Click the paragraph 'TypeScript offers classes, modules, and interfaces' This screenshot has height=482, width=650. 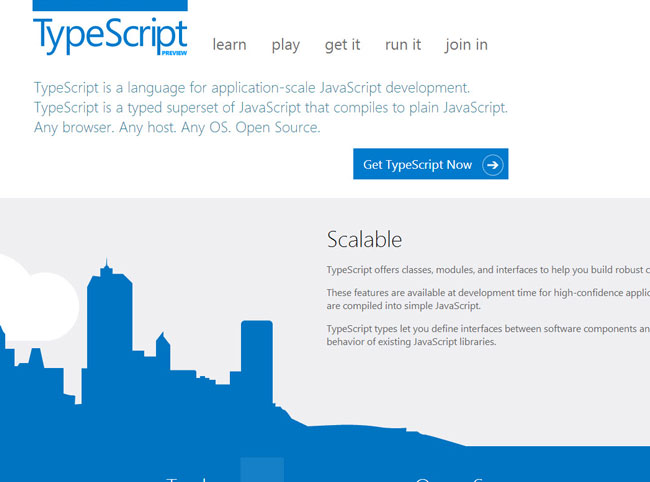pyautogui.click(x=488, y=270)
